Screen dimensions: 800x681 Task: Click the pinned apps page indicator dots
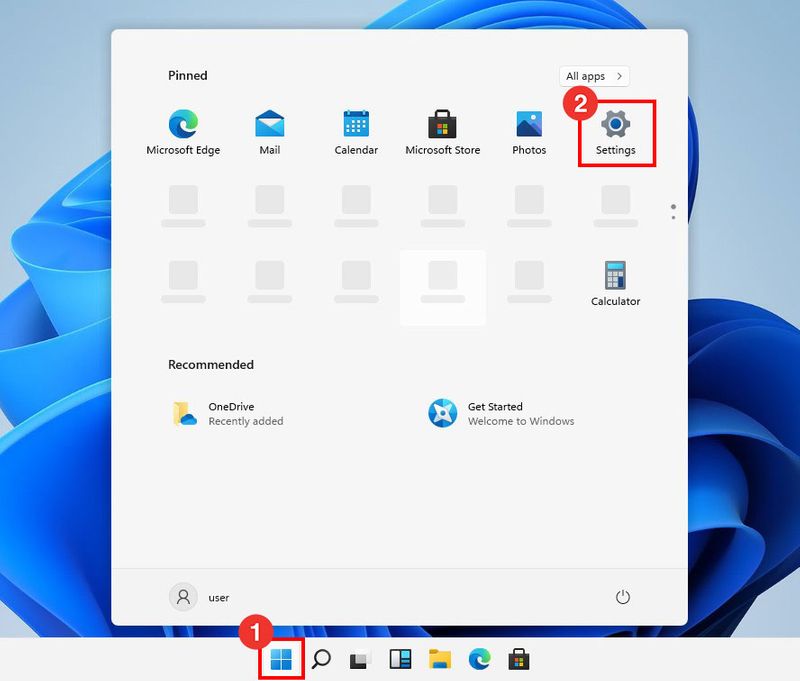coord(673,212)
